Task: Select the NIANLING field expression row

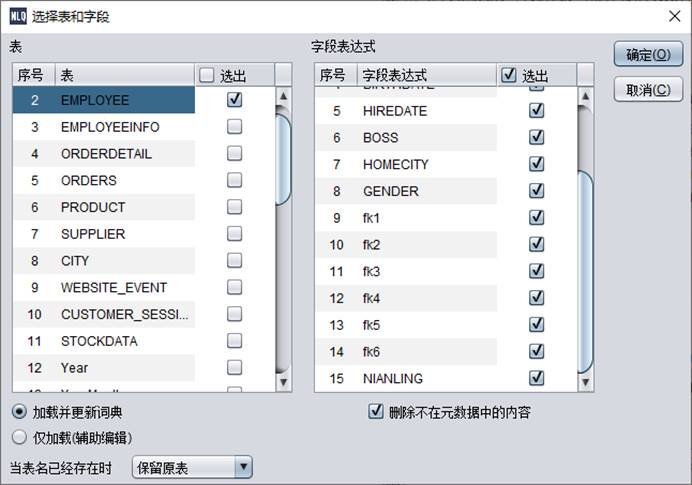Action: (392, 378)
